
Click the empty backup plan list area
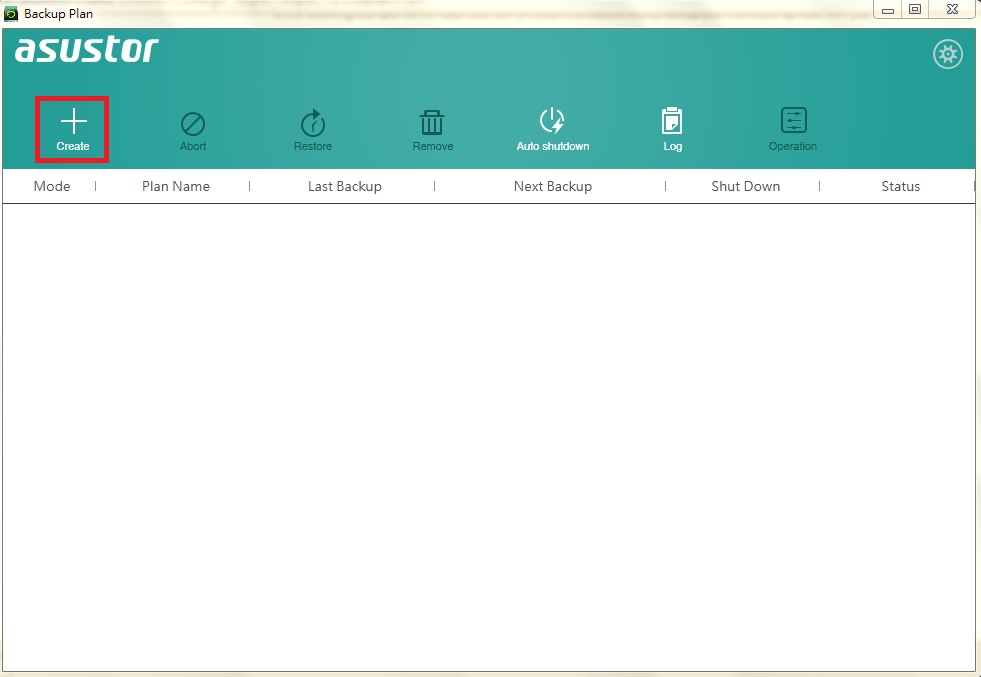pos(489,437)
